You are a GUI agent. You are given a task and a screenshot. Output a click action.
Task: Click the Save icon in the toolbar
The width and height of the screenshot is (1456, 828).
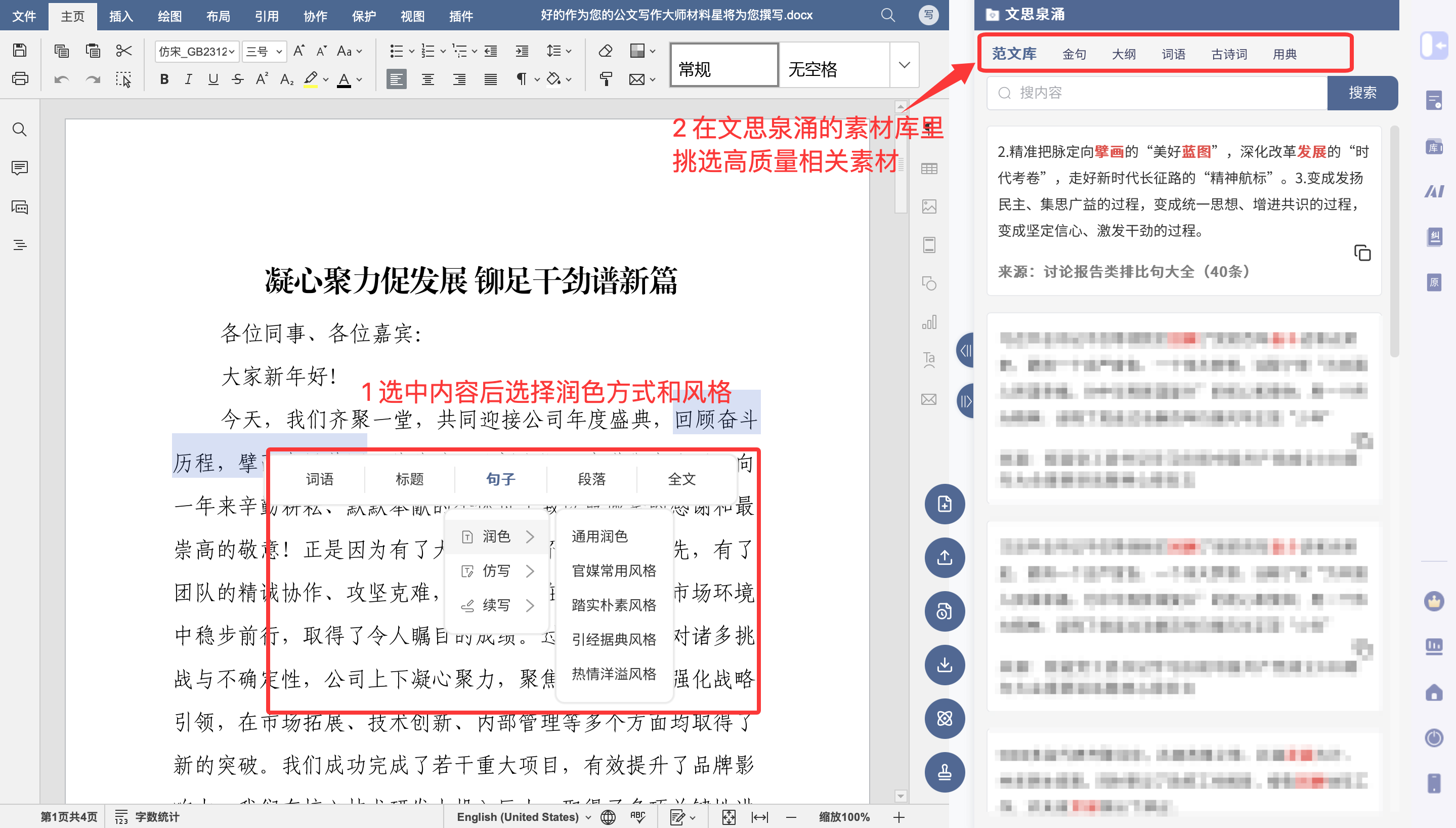pyautogui.click(x=20, y=50)
